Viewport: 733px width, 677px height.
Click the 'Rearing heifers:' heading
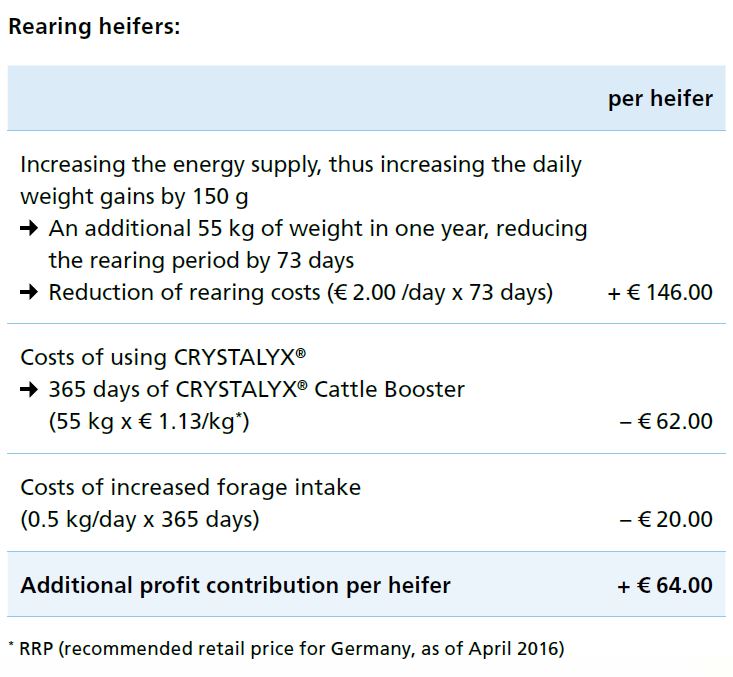(94, 27)
